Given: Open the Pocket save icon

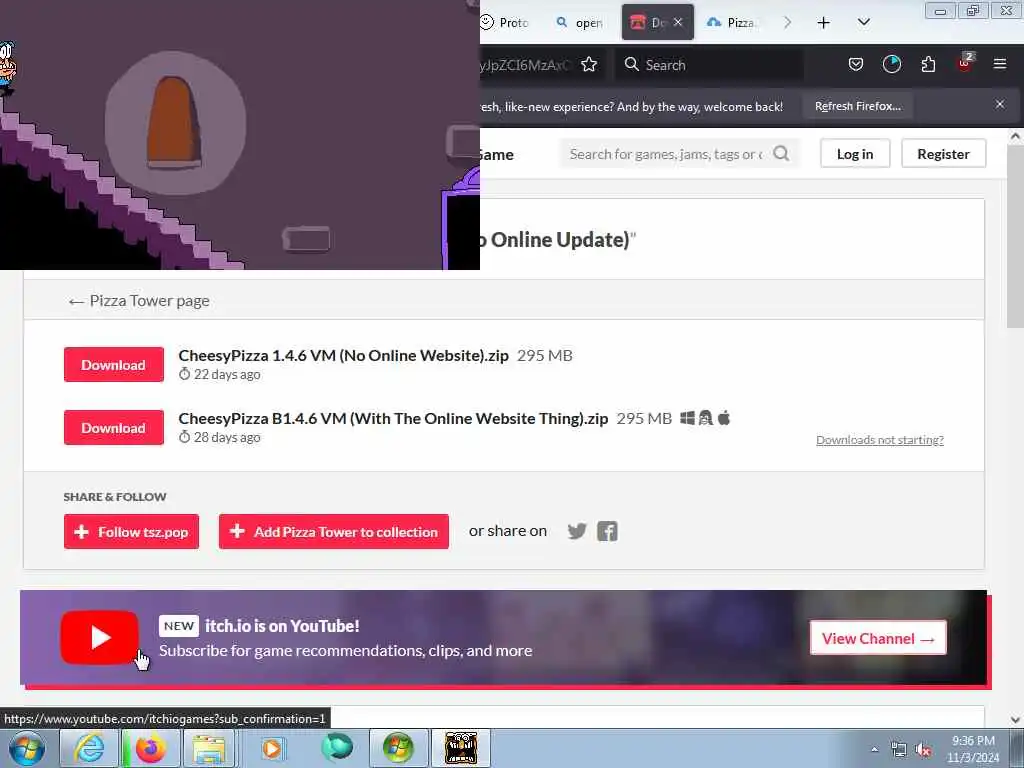Looking at the screenshot, I should (x=856, y=64).
